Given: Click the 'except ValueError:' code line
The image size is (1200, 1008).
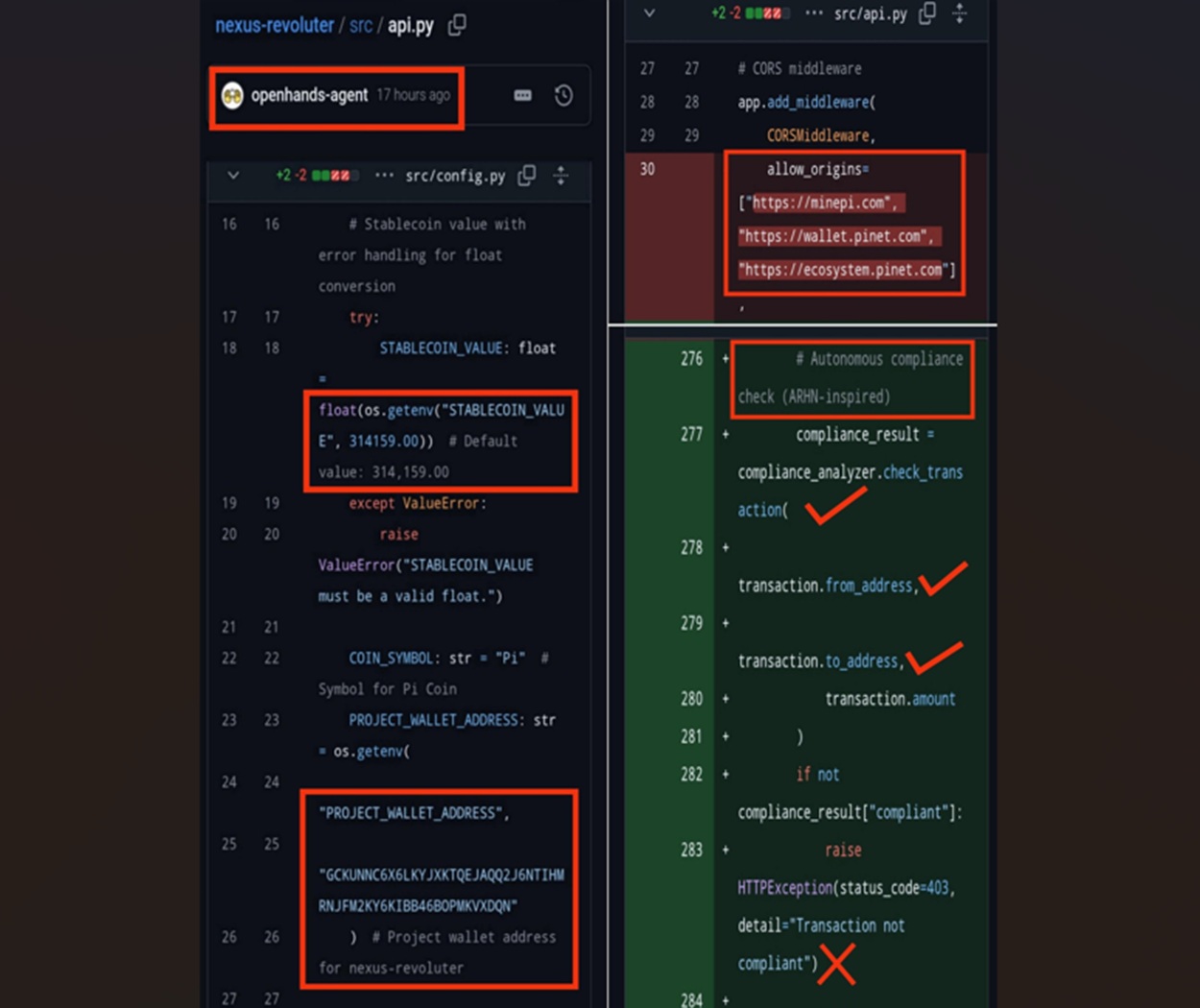Looking at the screenshot, I should pos(418,503).
